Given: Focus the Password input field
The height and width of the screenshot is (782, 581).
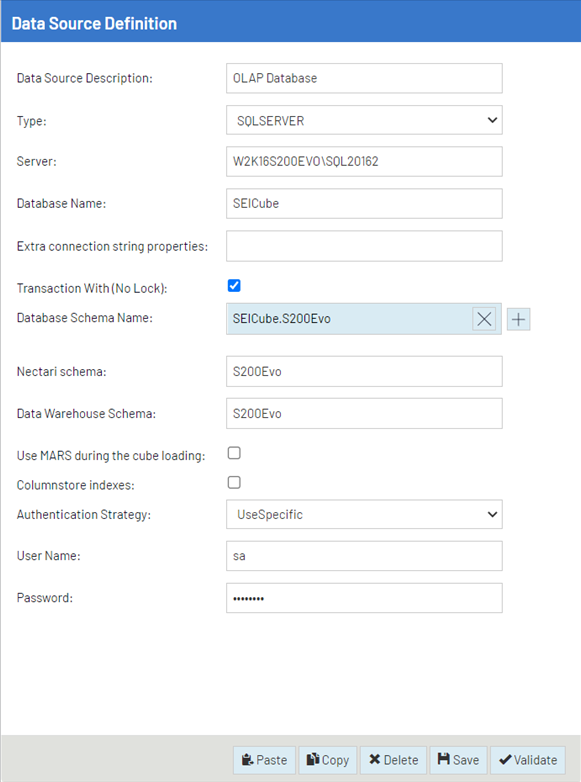Looking at the screenshot, I should click(x=364, y=598).
